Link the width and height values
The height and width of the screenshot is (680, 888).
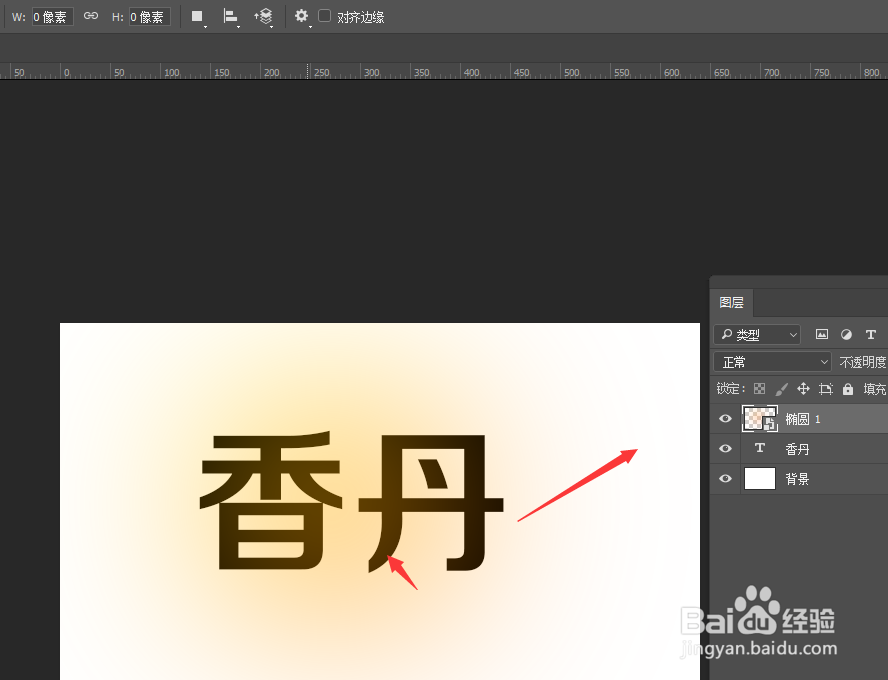pyautogui.click(x=90, y=16)
